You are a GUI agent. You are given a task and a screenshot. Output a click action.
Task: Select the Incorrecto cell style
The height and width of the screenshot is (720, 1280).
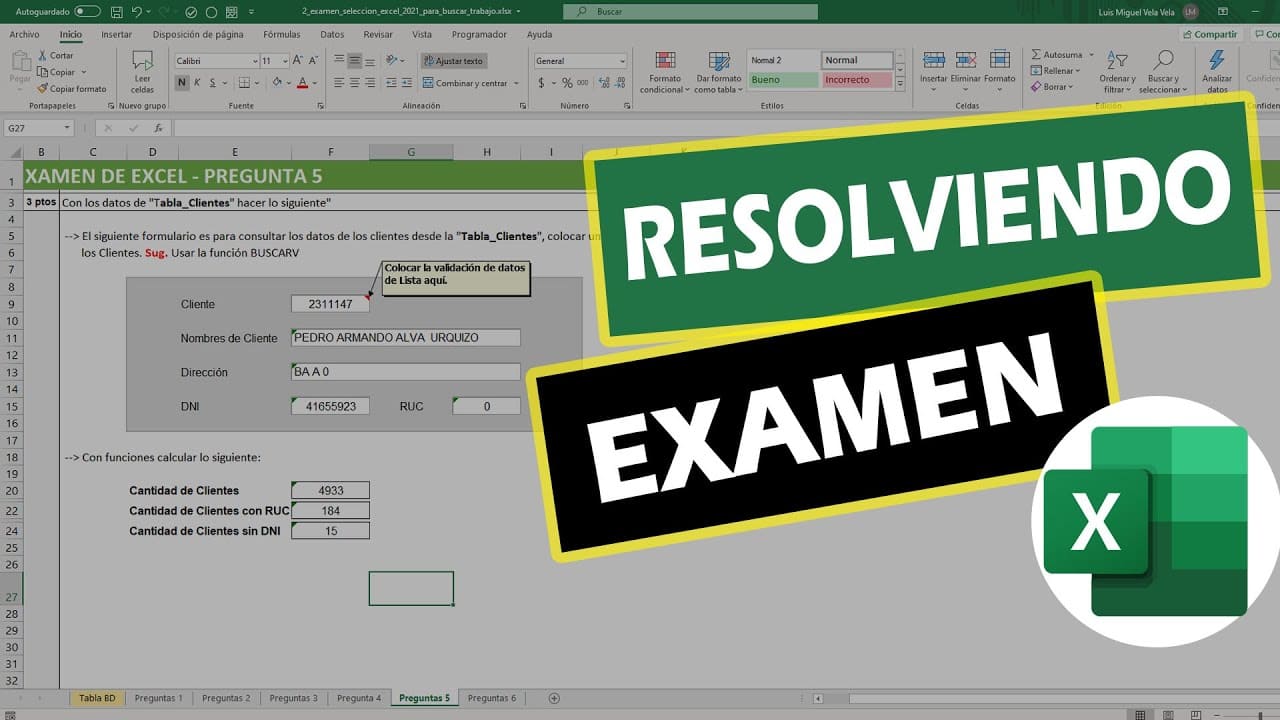click(x=857, y=80)
